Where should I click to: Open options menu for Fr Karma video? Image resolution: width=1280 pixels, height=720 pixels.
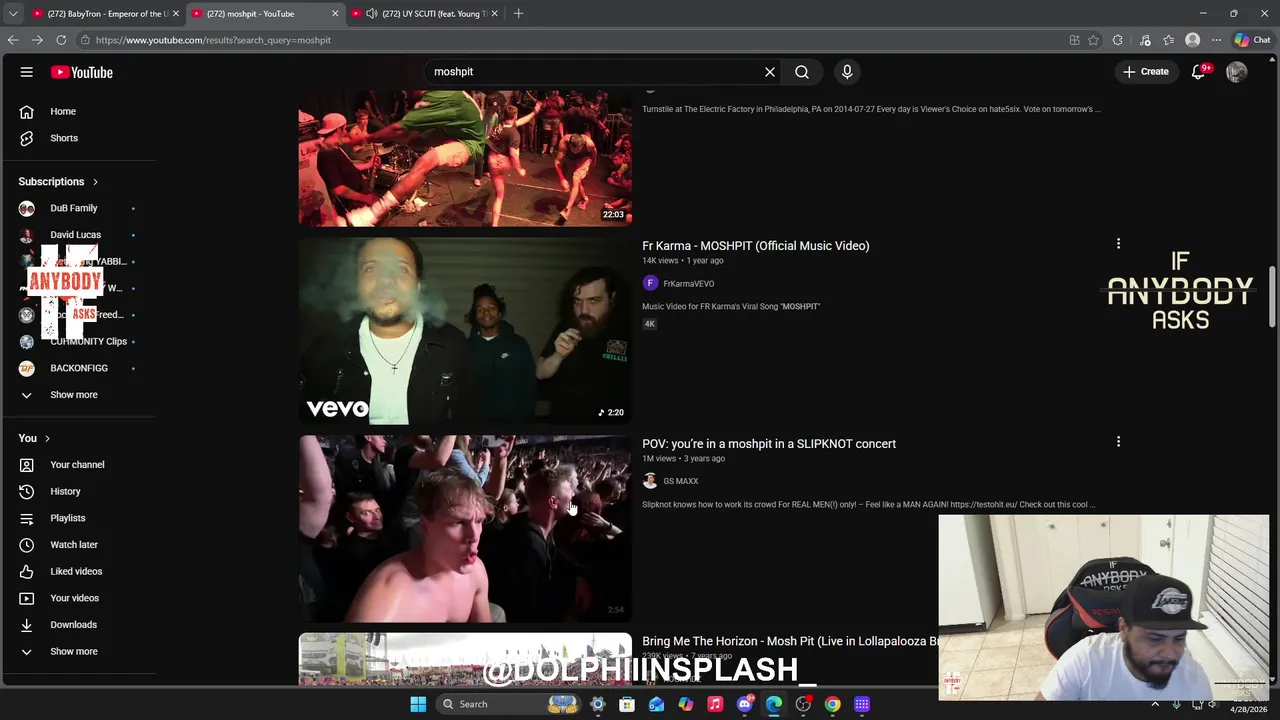point(1118,244)
